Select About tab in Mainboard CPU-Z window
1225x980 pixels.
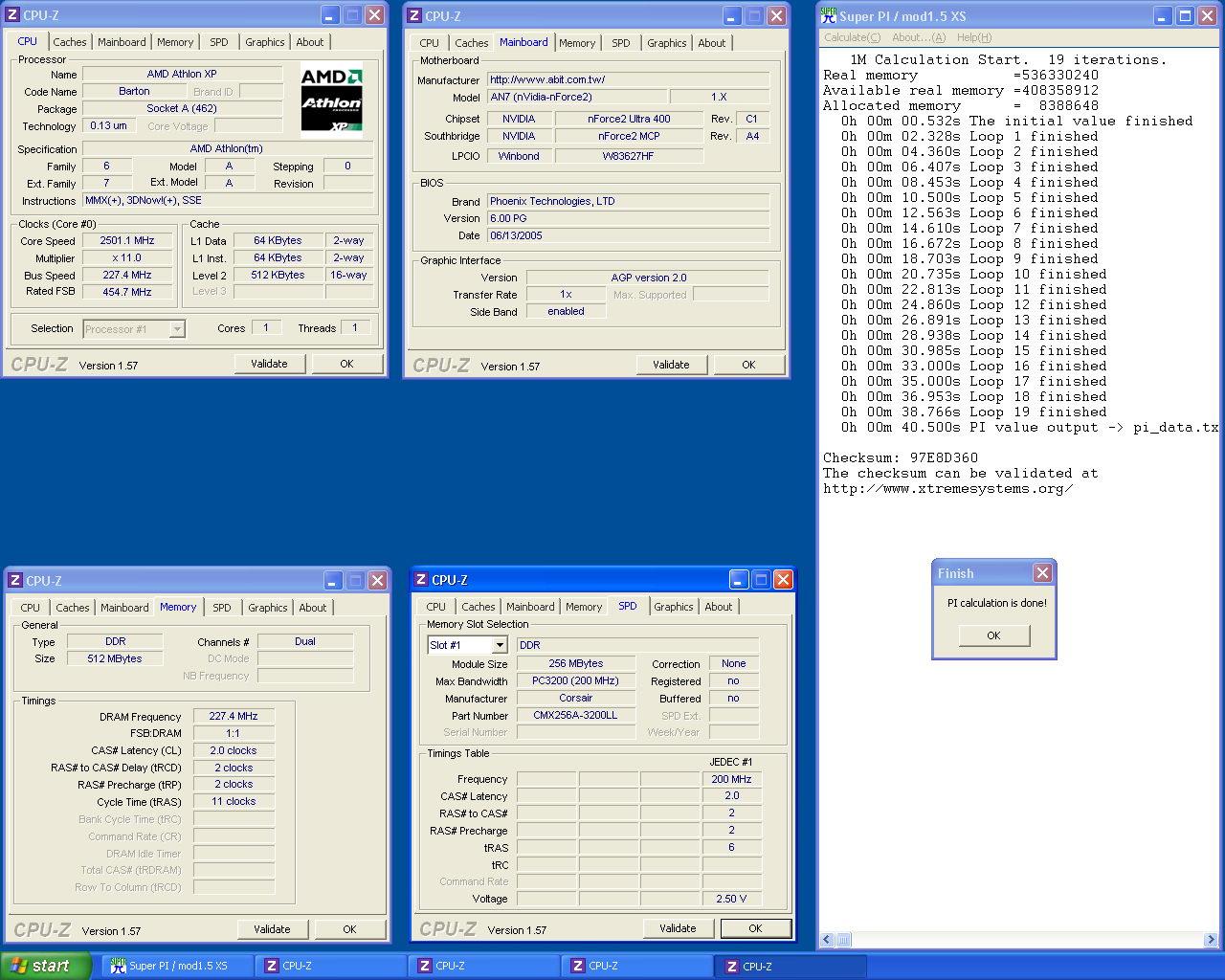pyautogui.click(x=712, y=43)
